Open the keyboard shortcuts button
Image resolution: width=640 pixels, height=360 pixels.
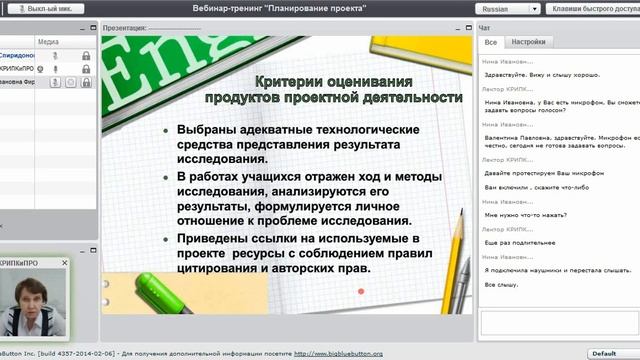593,9
